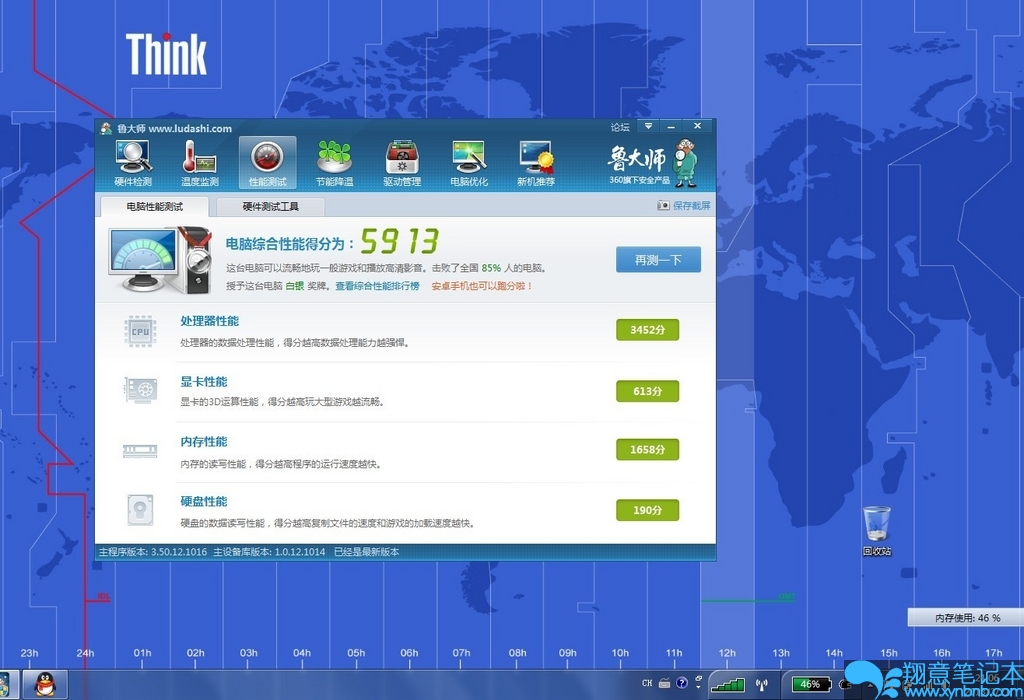Open the 新机推荐 new PC recommendations
Image resolution: width=1024 pixels, height=700 pixels.
coord(536,163)
